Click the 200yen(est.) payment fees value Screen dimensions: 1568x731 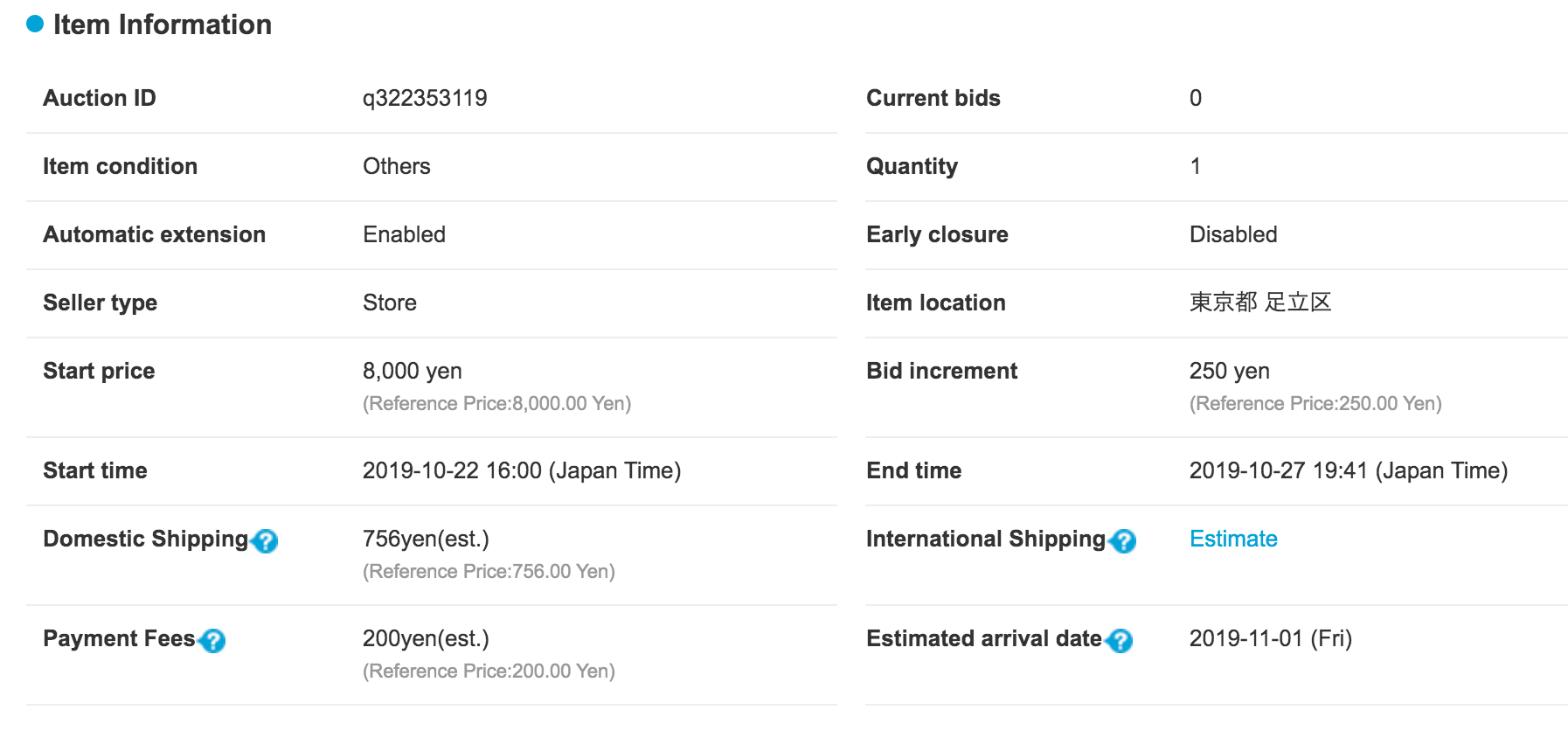click(426, 638)
